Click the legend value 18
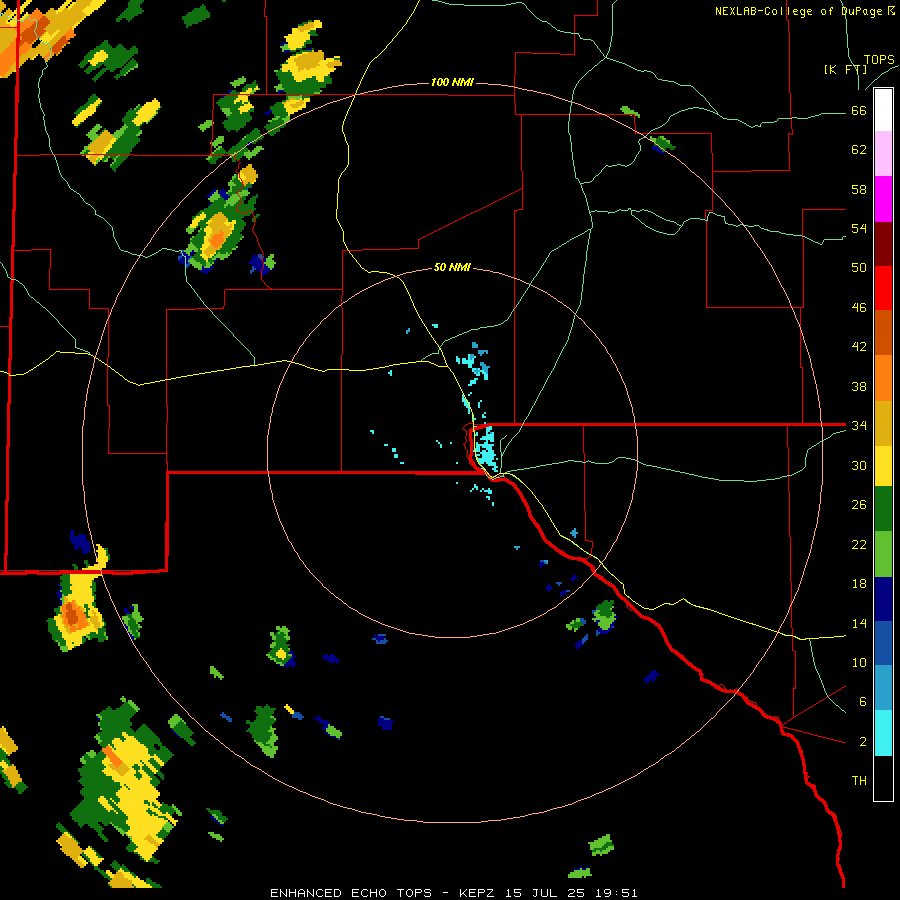This screenshot has height=900, width=900. coord(859,583)
